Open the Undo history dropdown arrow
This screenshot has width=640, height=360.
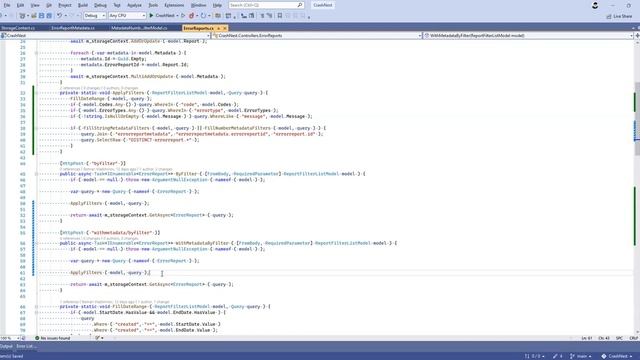pyautogui.click(x=65, y=16)
